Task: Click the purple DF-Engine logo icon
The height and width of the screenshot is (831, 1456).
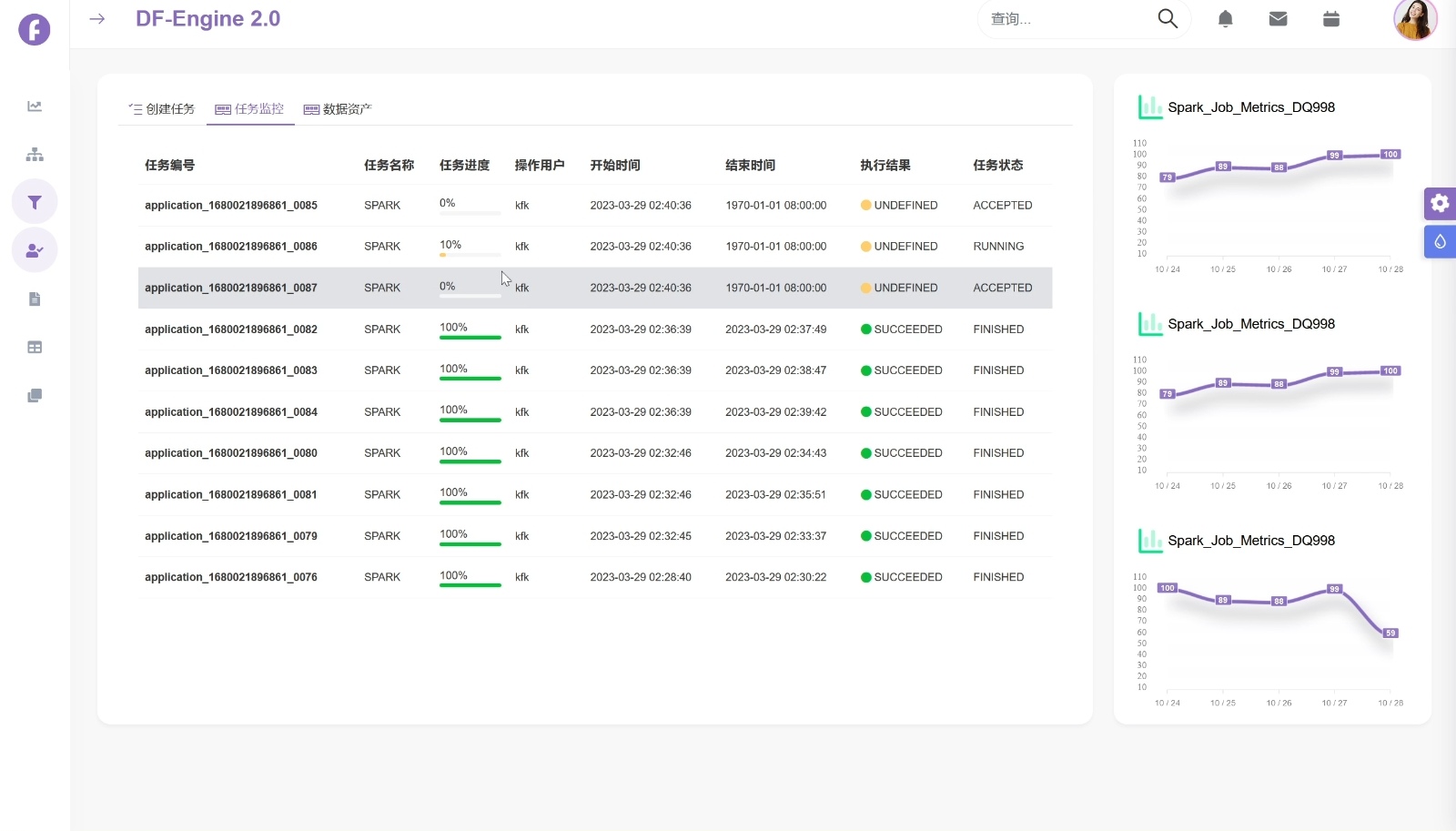Action: point(35,29)
